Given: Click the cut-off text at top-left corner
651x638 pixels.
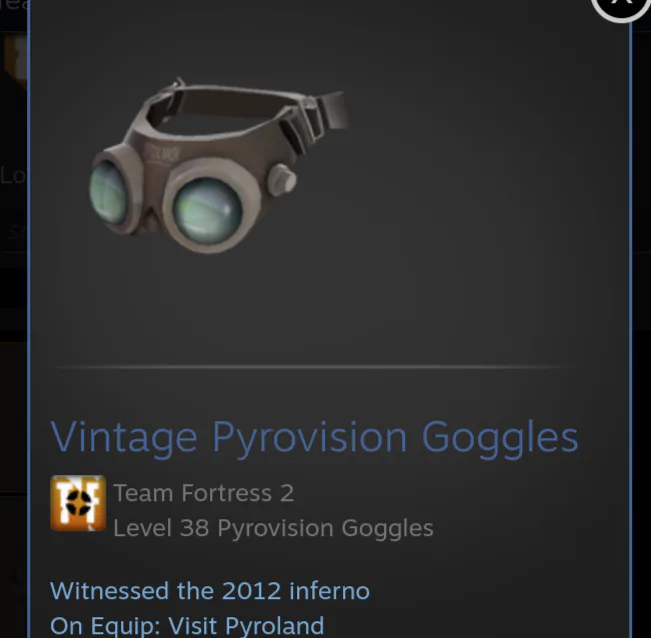Looking at the screenshot, I should [13, 5].
